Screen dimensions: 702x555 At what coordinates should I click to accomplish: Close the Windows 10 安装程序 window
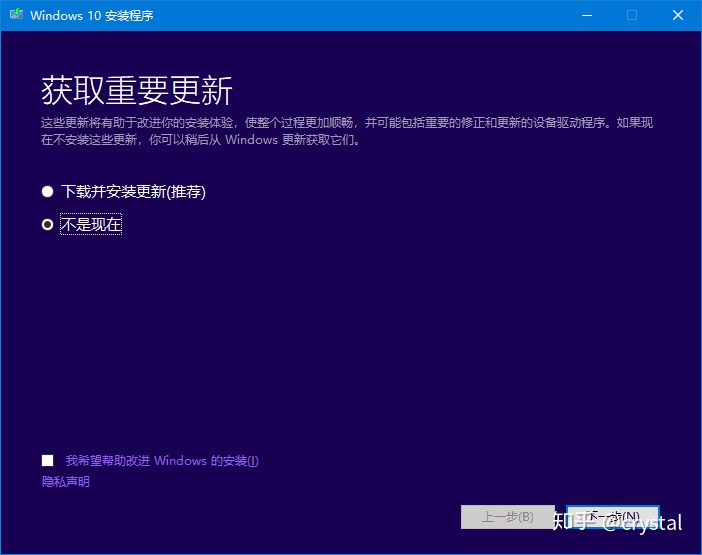click(678, 15)
